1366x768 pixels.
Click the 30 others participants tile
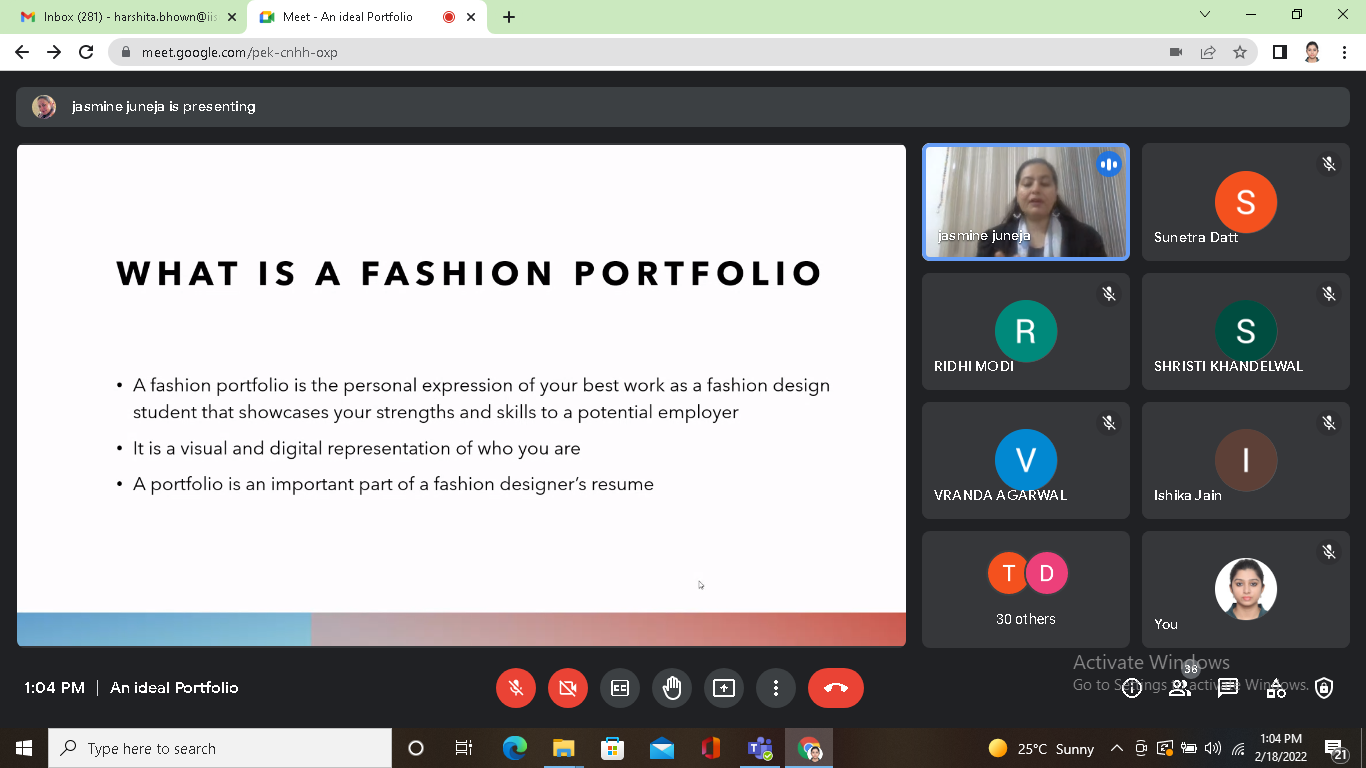tap(1025, 589)
